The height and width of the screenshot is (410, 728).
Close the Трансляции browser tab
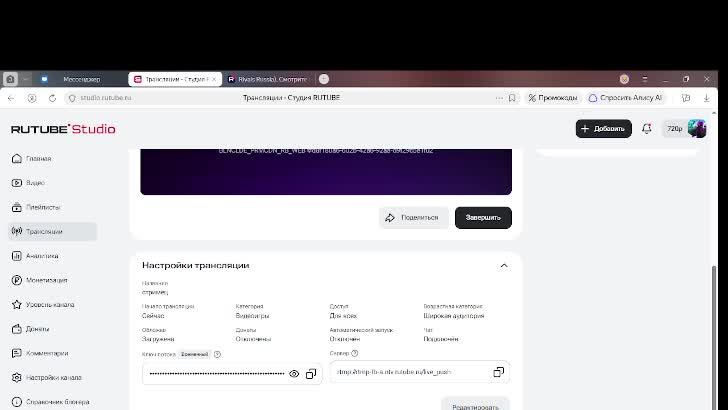(x=214, y=79)
